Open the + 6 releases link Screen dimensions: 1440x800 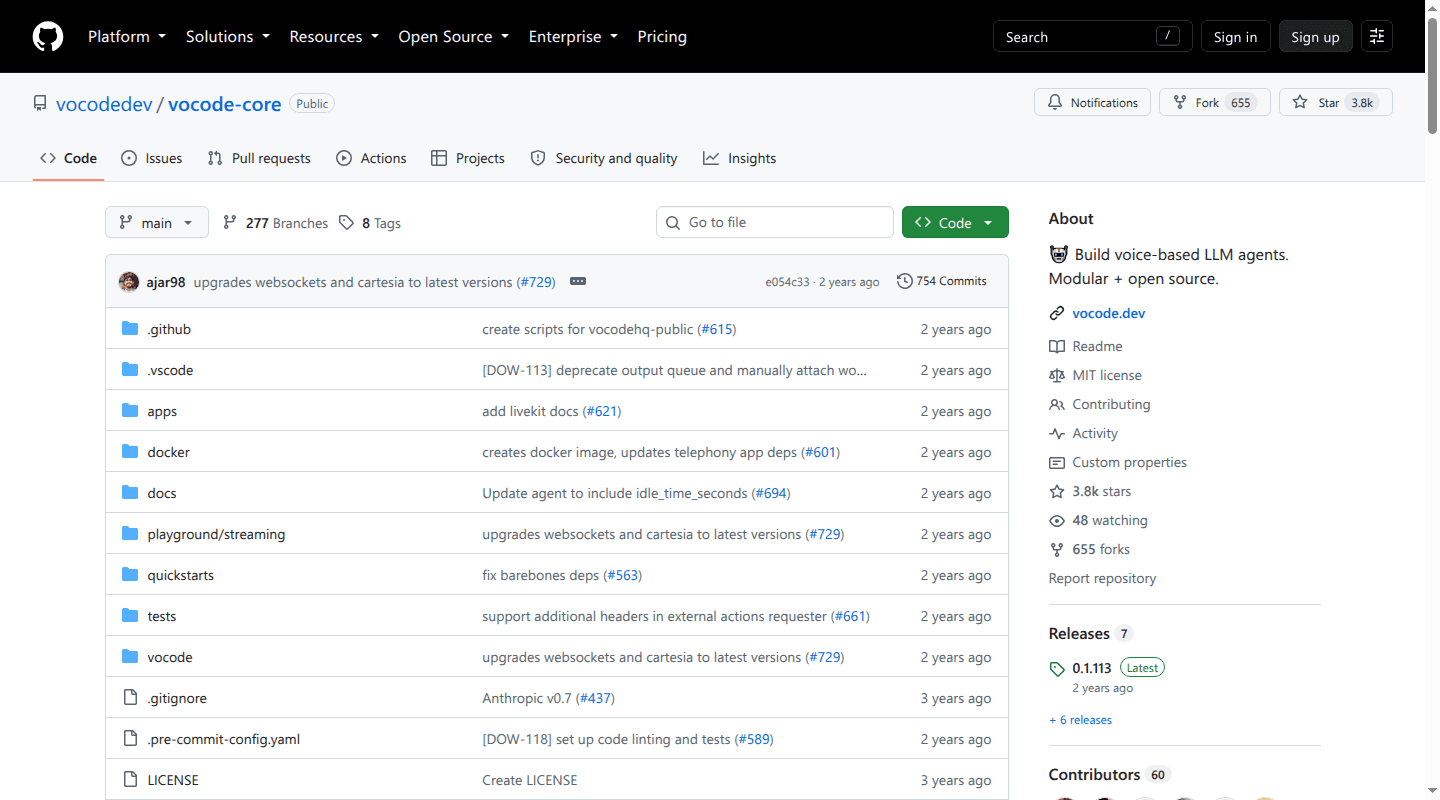pos(1080,720)
